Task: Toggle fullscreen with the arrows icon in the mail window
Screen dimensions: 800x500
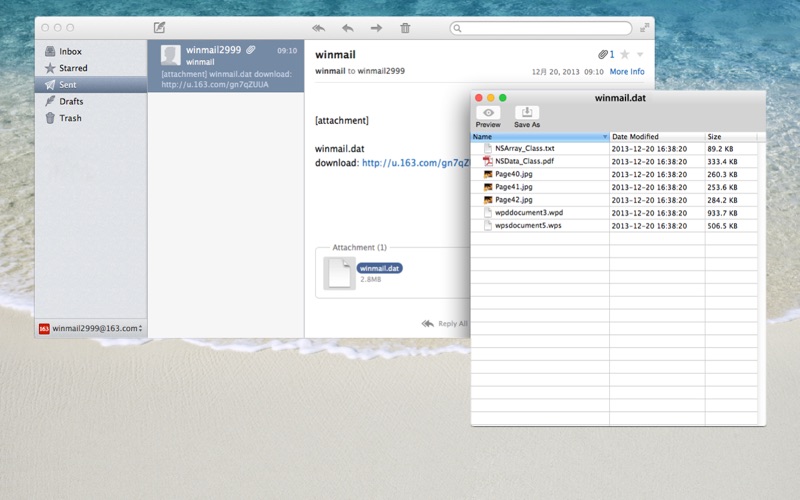Action: coord(644,28)
